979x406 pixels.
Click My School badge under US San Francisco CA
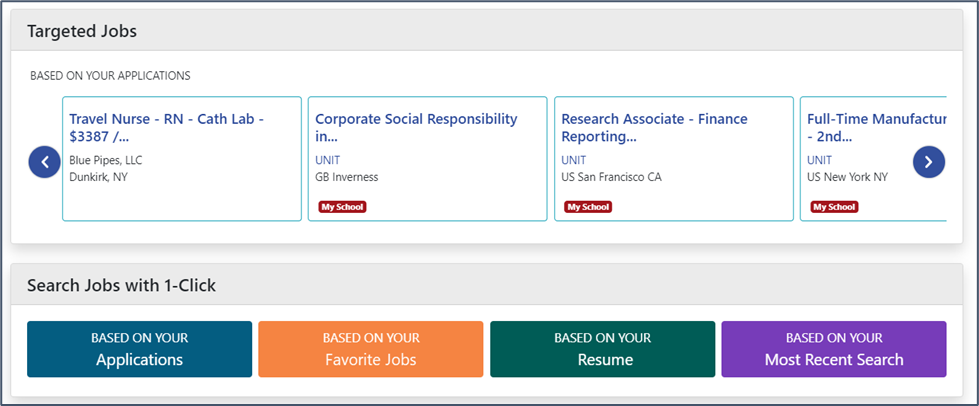[588, 207]
